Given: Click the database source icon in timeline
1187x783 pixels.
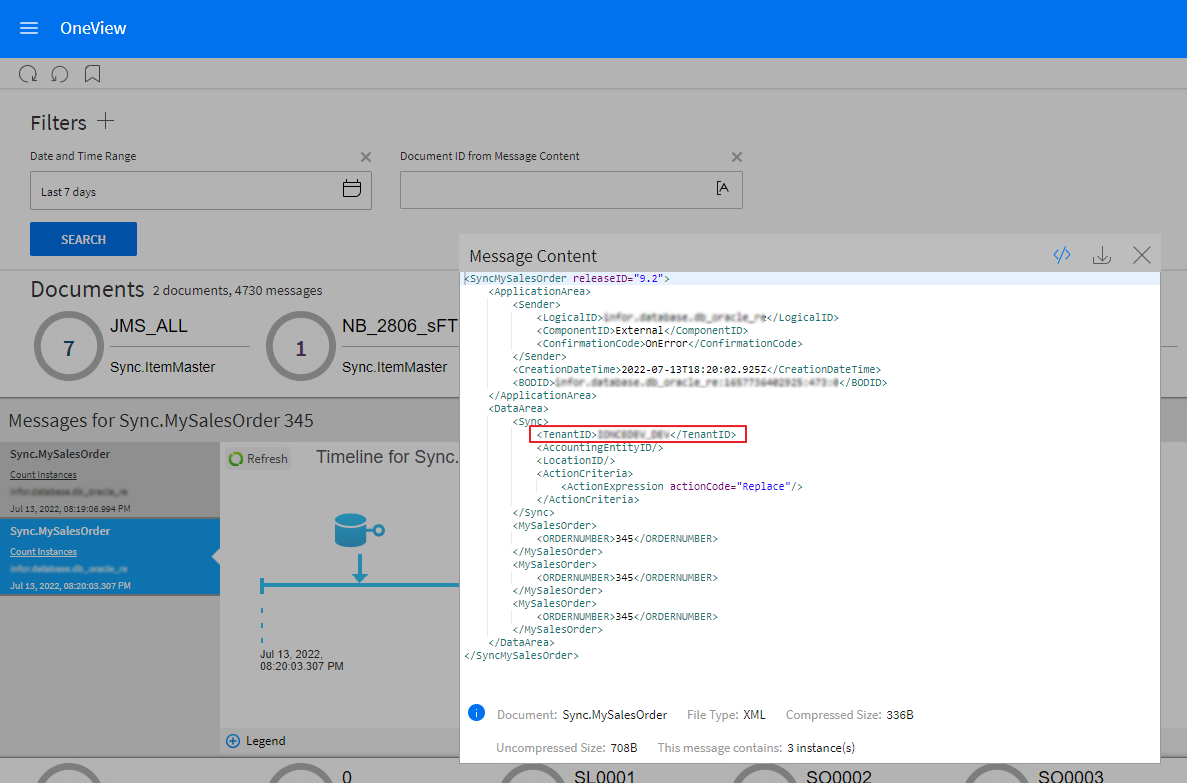Looking at the screenshot, I should click(359, 530).
